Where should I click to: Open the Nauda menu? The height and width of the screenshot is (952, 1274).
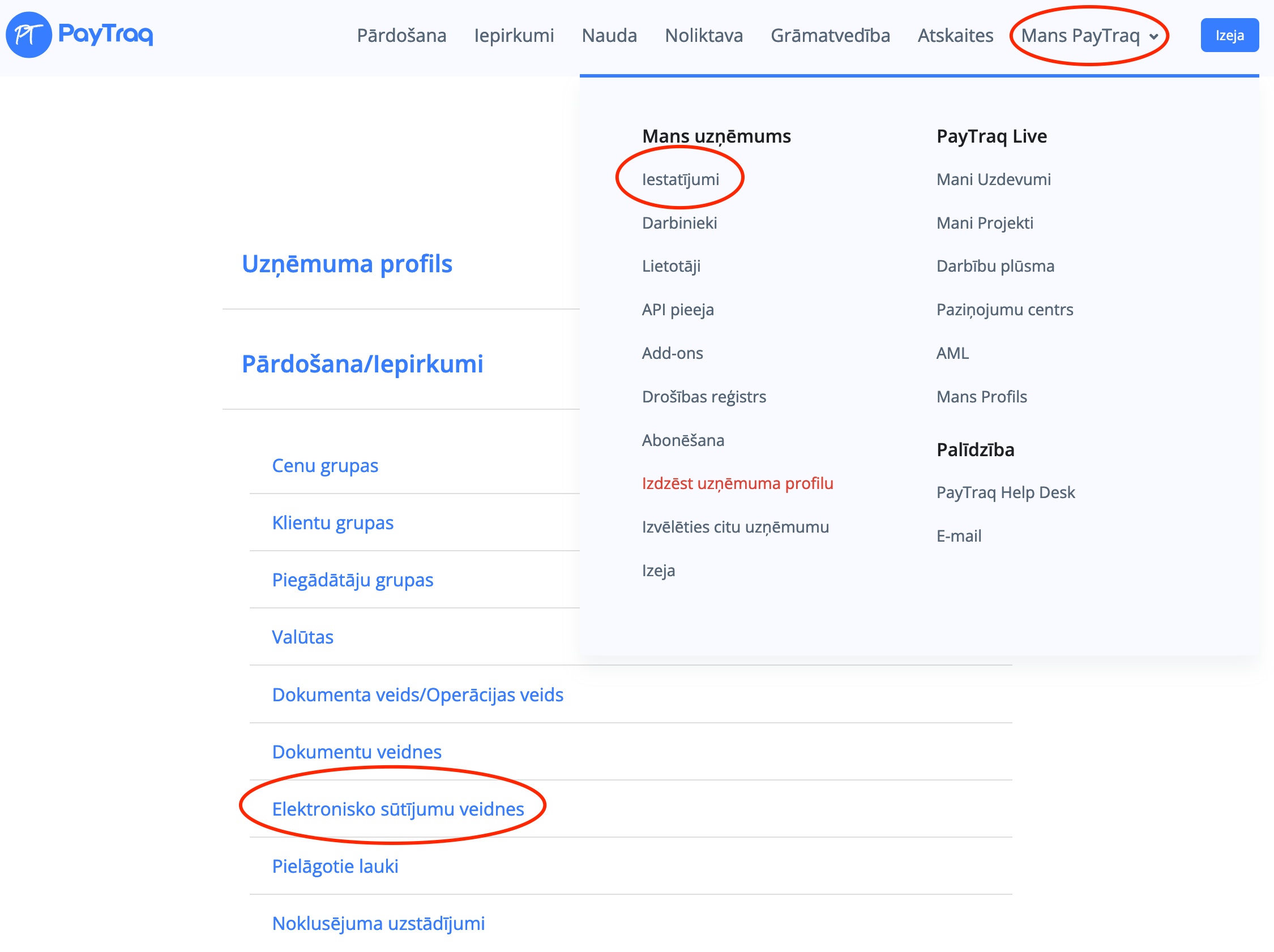(609, 36)
